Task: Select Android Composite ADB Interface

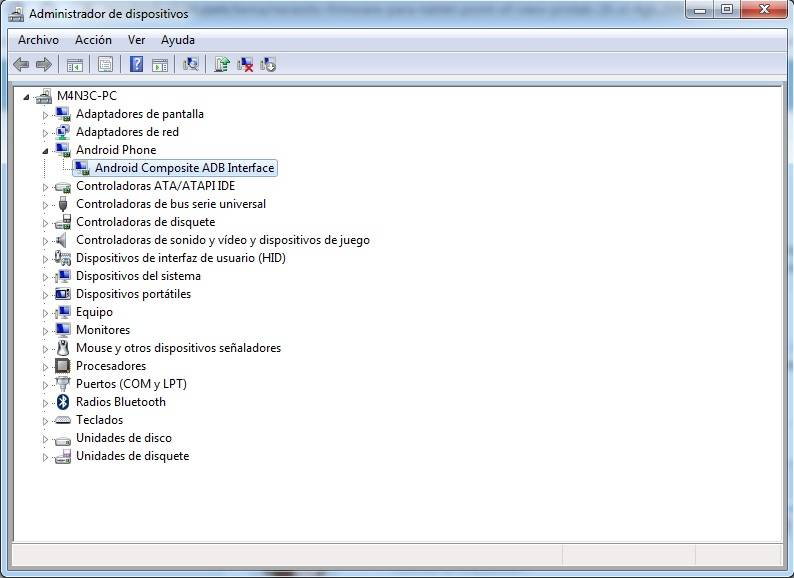Action: [184, 168]
